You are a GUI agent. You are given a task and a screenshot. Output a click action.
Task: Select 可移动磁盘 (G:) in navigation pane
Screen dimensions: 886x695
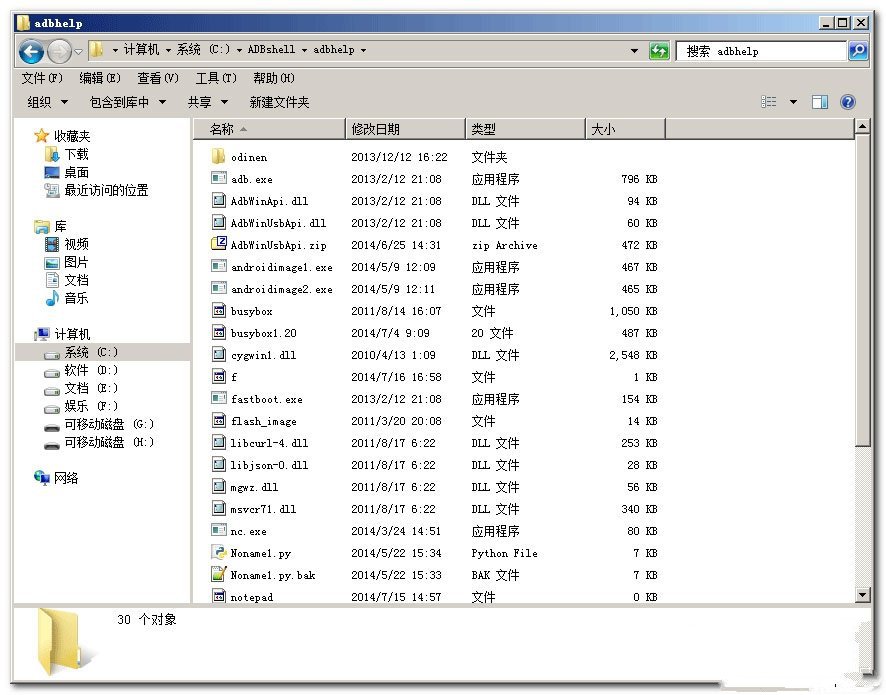[109, 424]
